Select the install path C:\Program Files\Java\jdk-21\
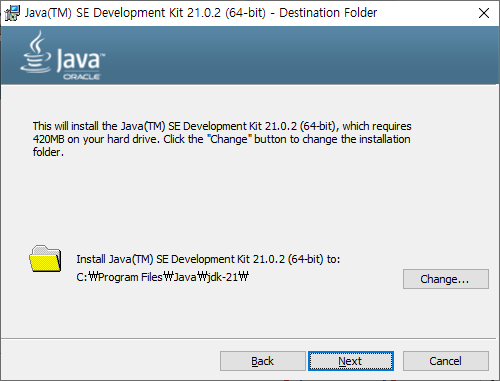The image size is (500, 381). 162,277
